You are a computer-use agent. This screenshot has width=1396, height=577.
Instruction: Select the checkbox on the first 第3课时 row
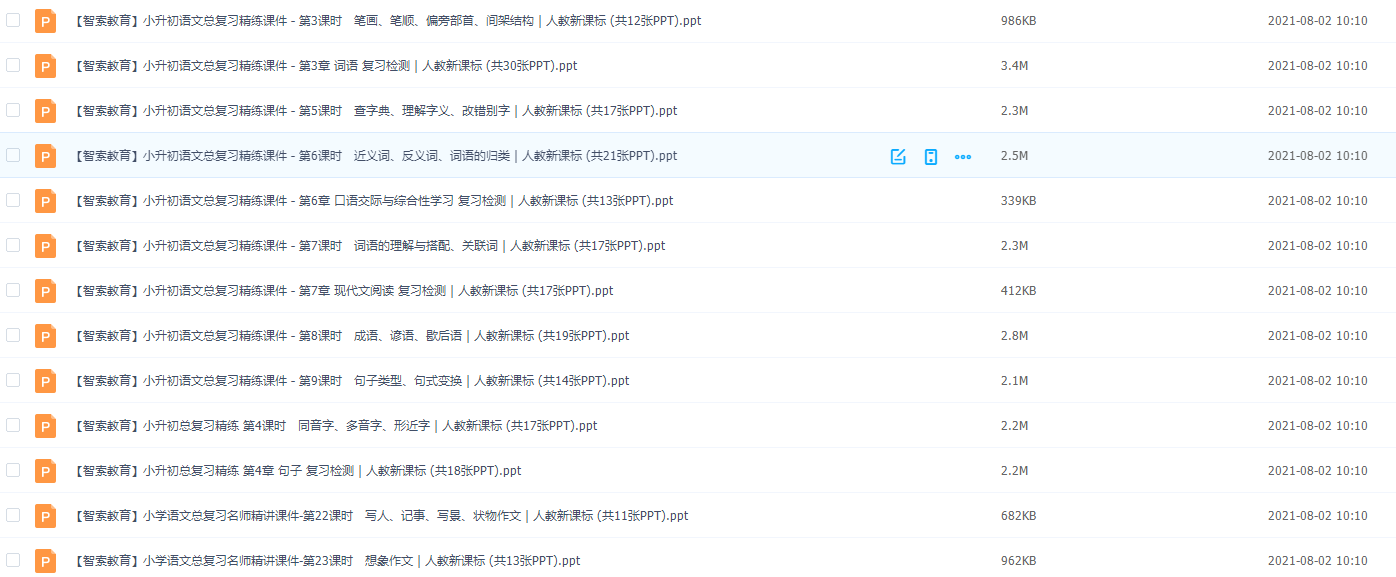13,20
